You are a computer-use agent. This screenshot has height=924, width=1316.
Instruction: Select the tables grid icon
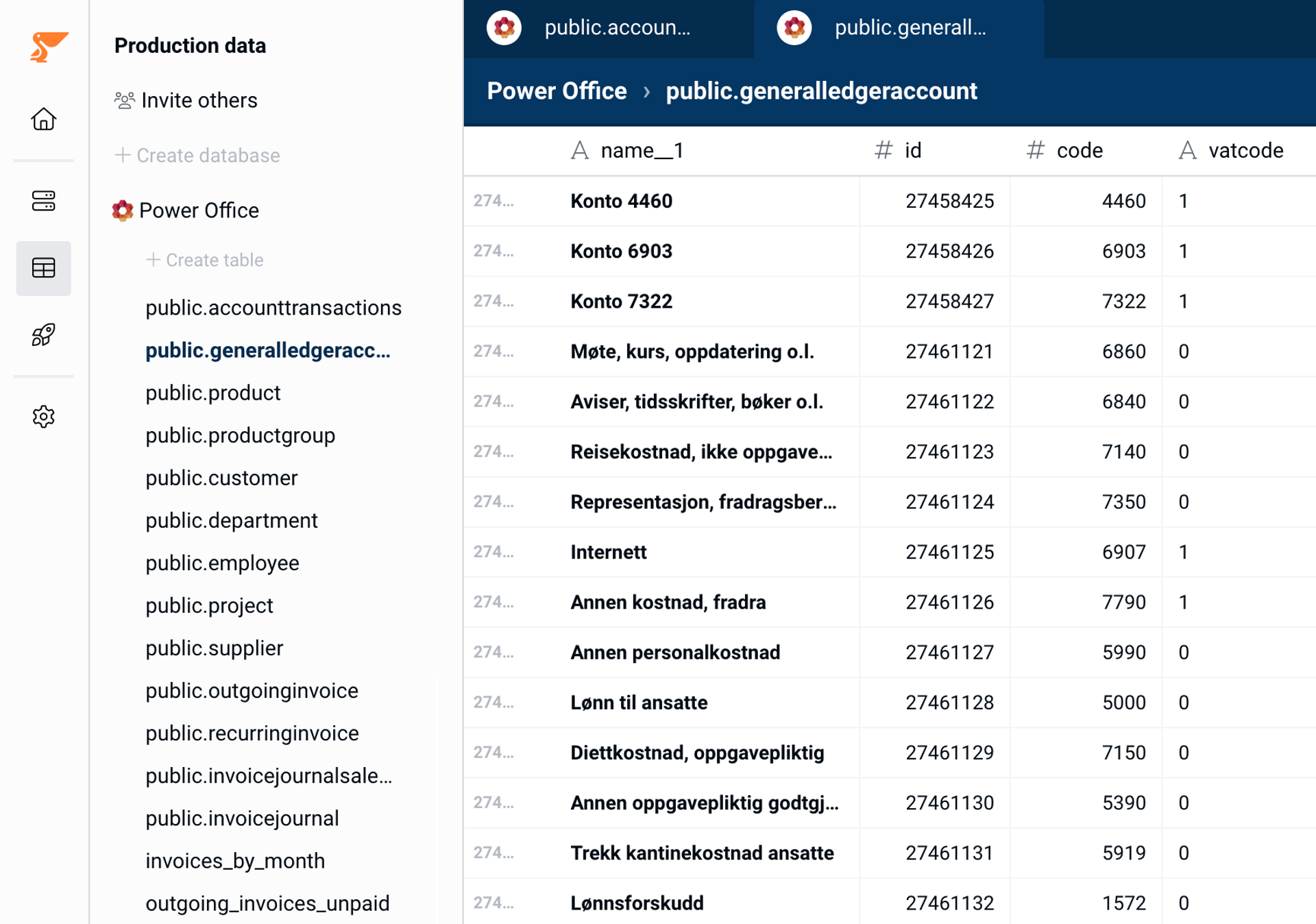point(43,268)
